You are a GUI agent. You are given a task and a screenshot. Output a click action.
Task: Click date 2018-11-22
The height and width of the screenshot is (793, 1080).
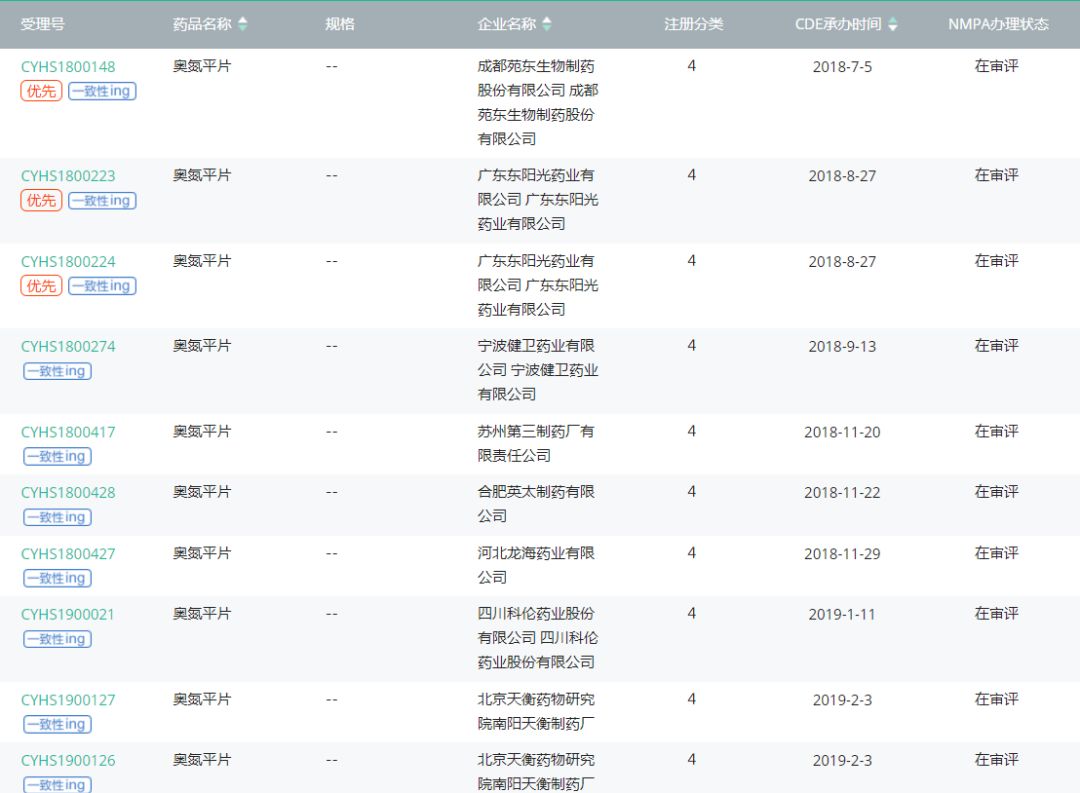pos(842,493)
